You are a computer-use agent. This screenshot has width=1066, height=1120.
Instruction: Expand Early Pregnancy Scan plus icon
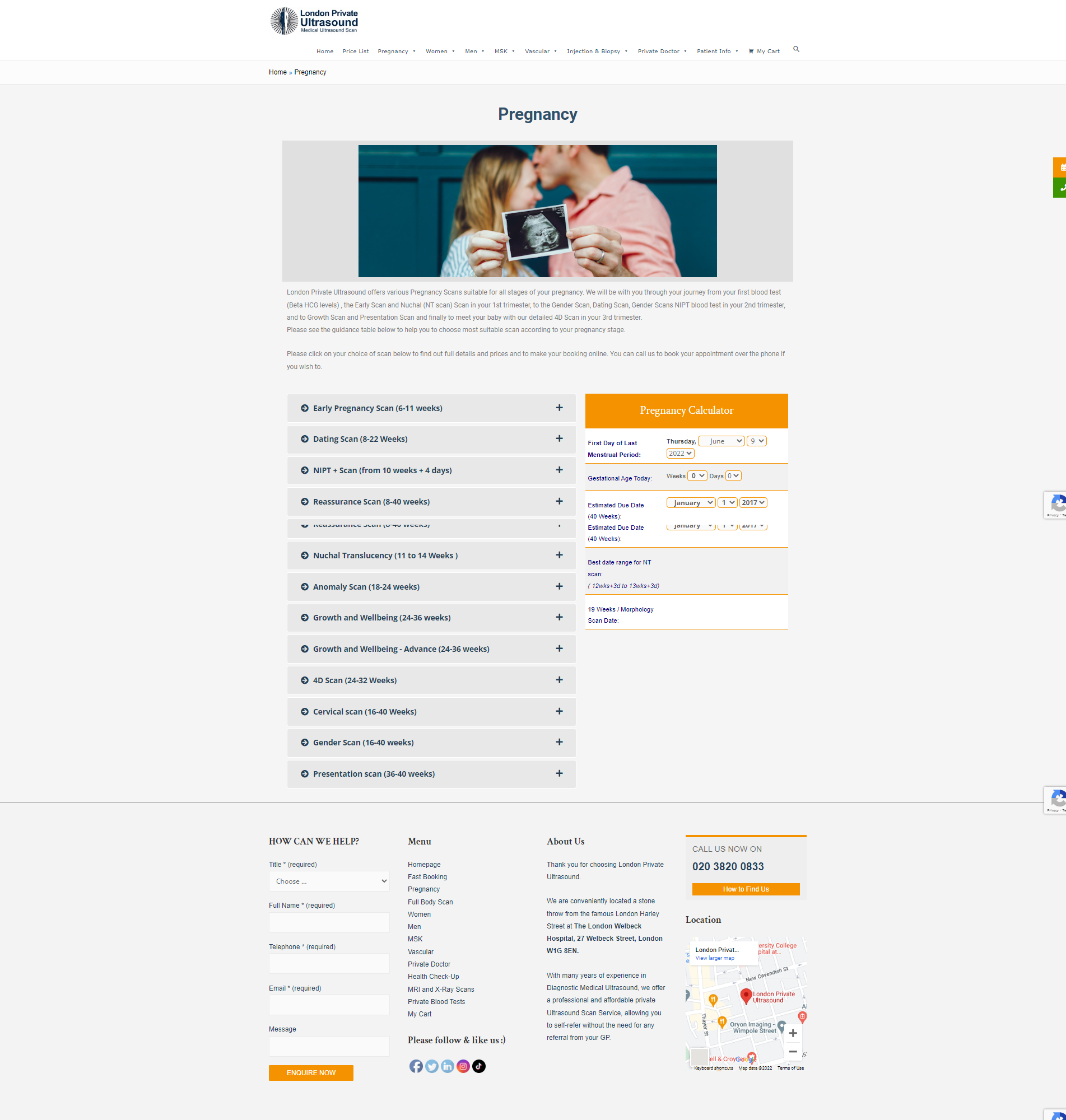[x=559, y=408]
